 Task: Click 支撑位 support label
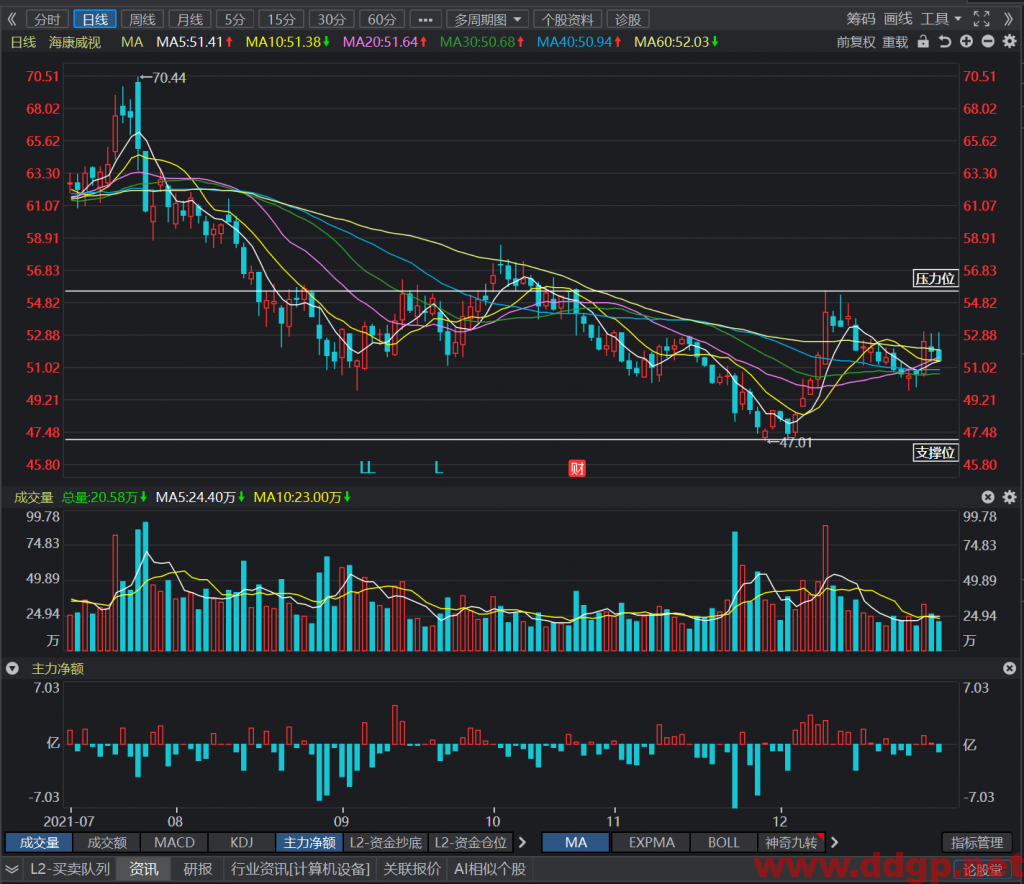(x=935, y=452)
